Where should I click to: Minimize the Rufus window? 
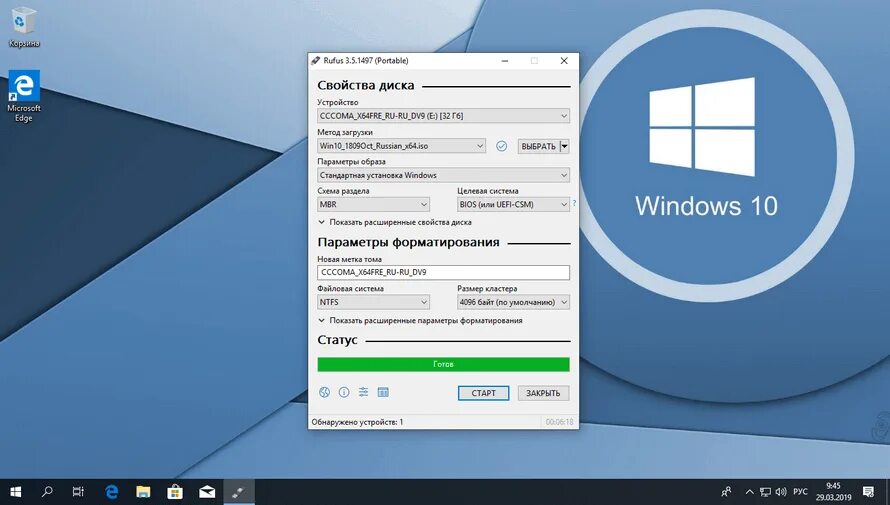[505, 61]
